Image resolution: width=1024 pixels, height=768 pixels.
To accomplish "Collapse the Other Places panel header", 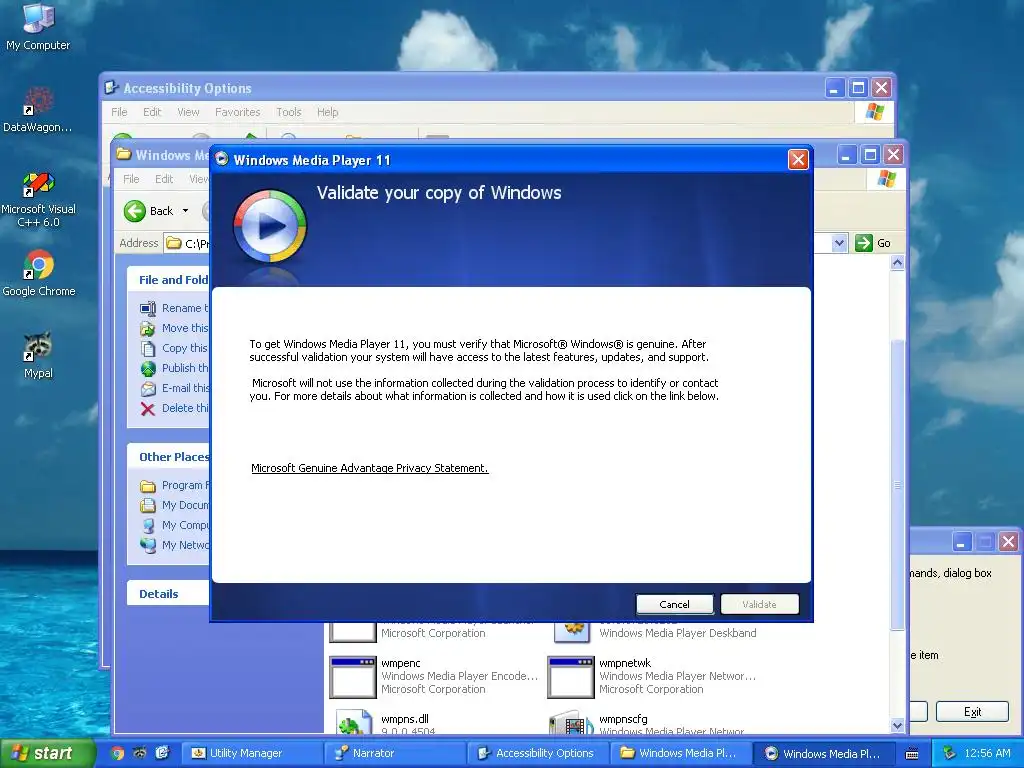I will pyautogui.click(x=168, y=456).
